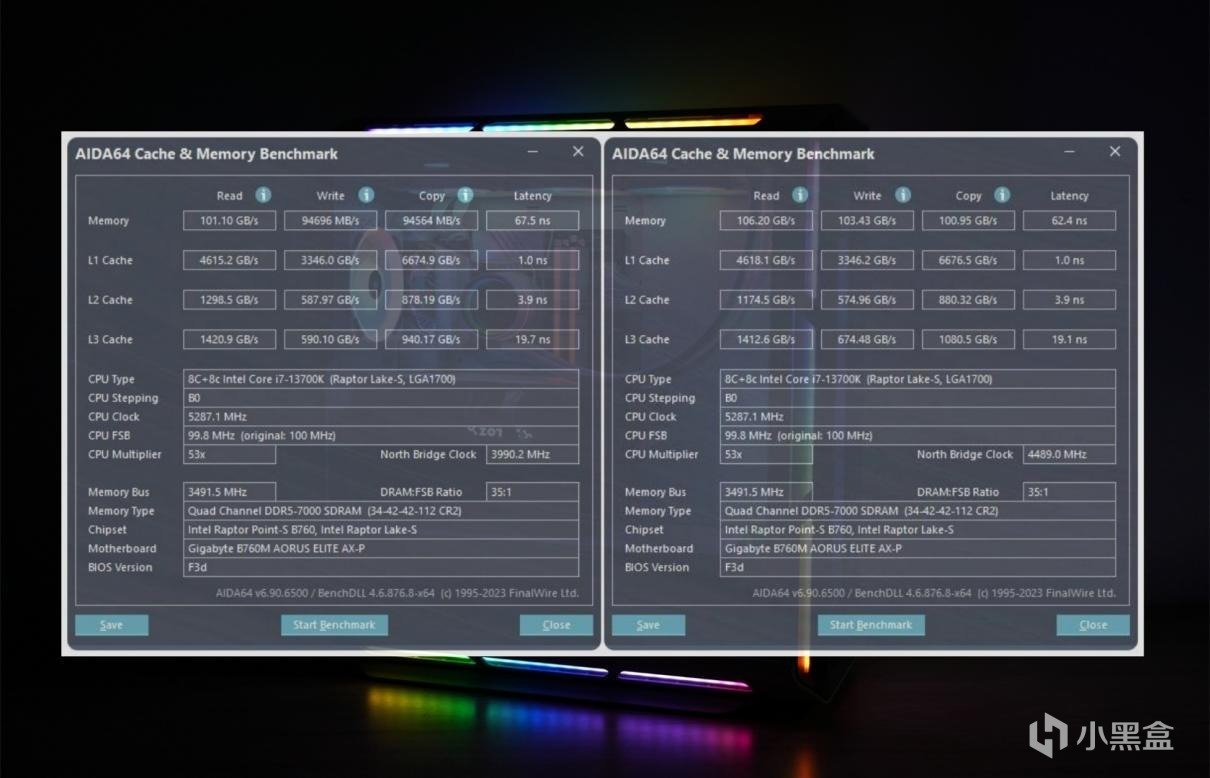The width and height of the screenshot is (1210, 778).
Task: Click Close button at bottom of right window
Action: click(x=1093, y=625)
